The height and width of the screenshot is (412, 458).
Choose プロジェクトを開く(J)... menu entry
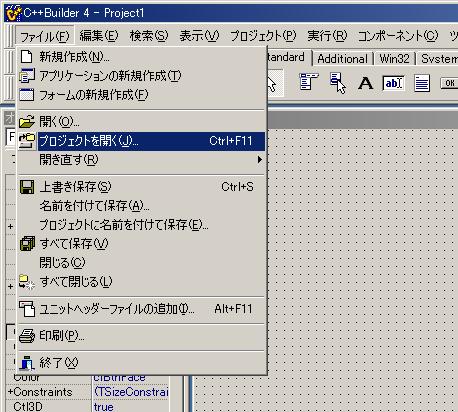pyautogui.click(x=141, y=141)
